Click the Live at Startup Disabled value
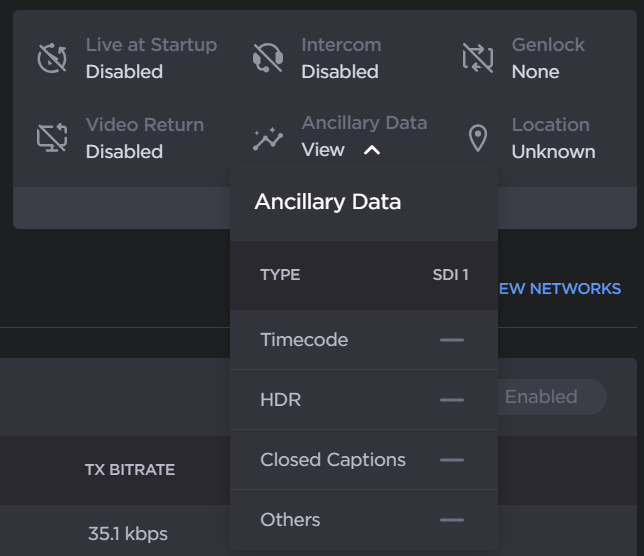Screen dimensions: 644x556 [124, 72]
